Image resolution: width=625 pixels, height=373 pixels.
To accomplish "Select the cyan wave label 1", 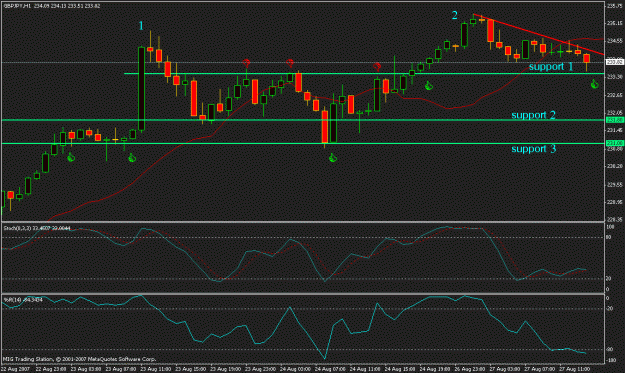I will click(x=141, y=26).
